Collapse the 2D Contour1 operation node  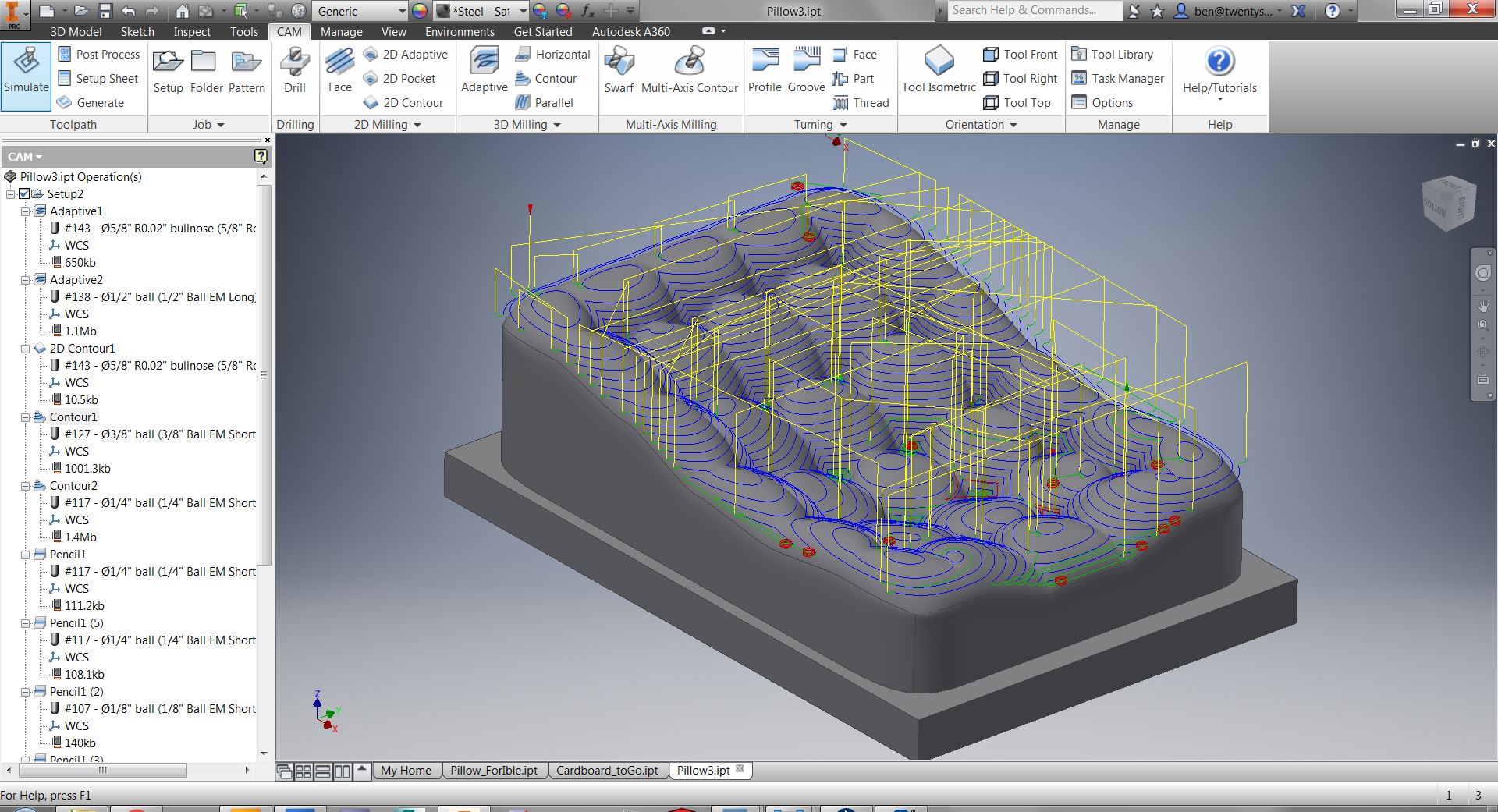[x=25, y=349]
